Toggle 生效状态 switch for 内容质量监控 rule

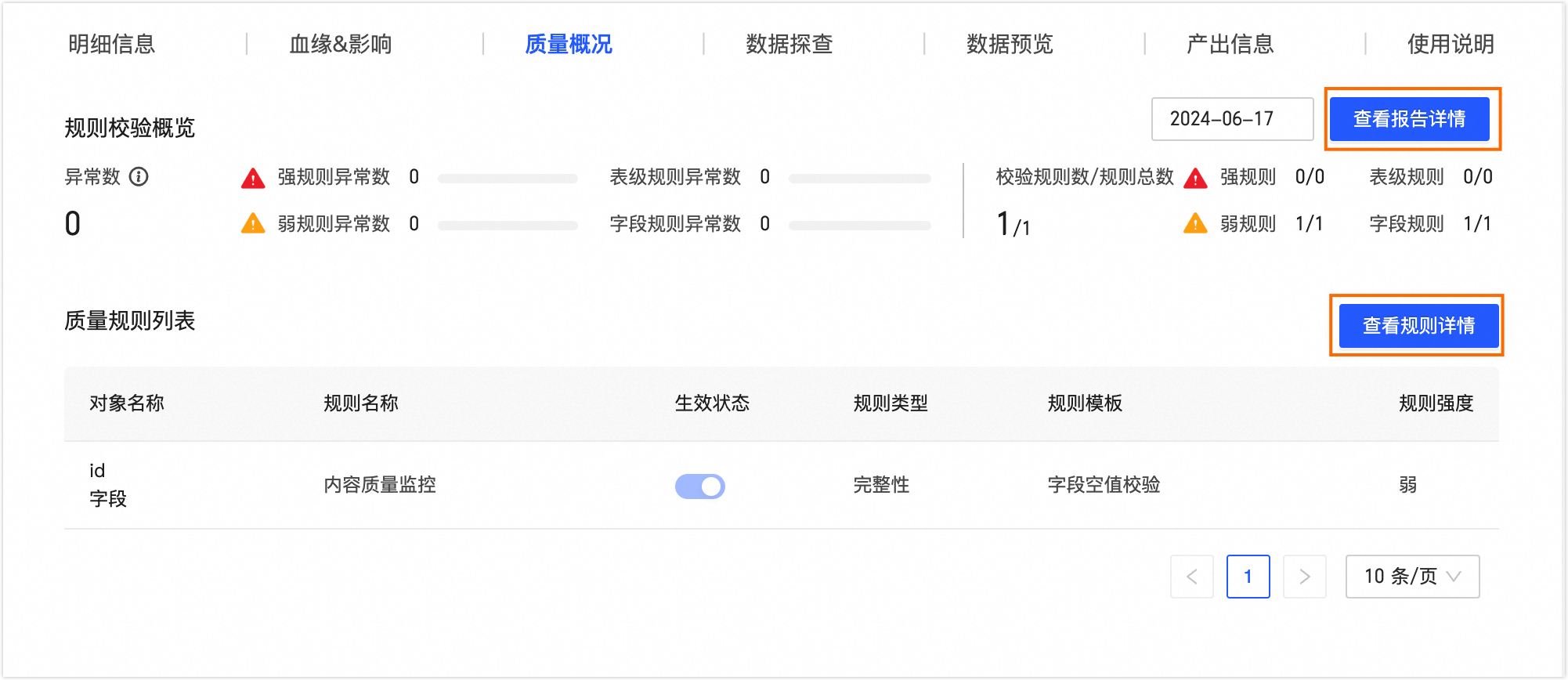point(700,486)
